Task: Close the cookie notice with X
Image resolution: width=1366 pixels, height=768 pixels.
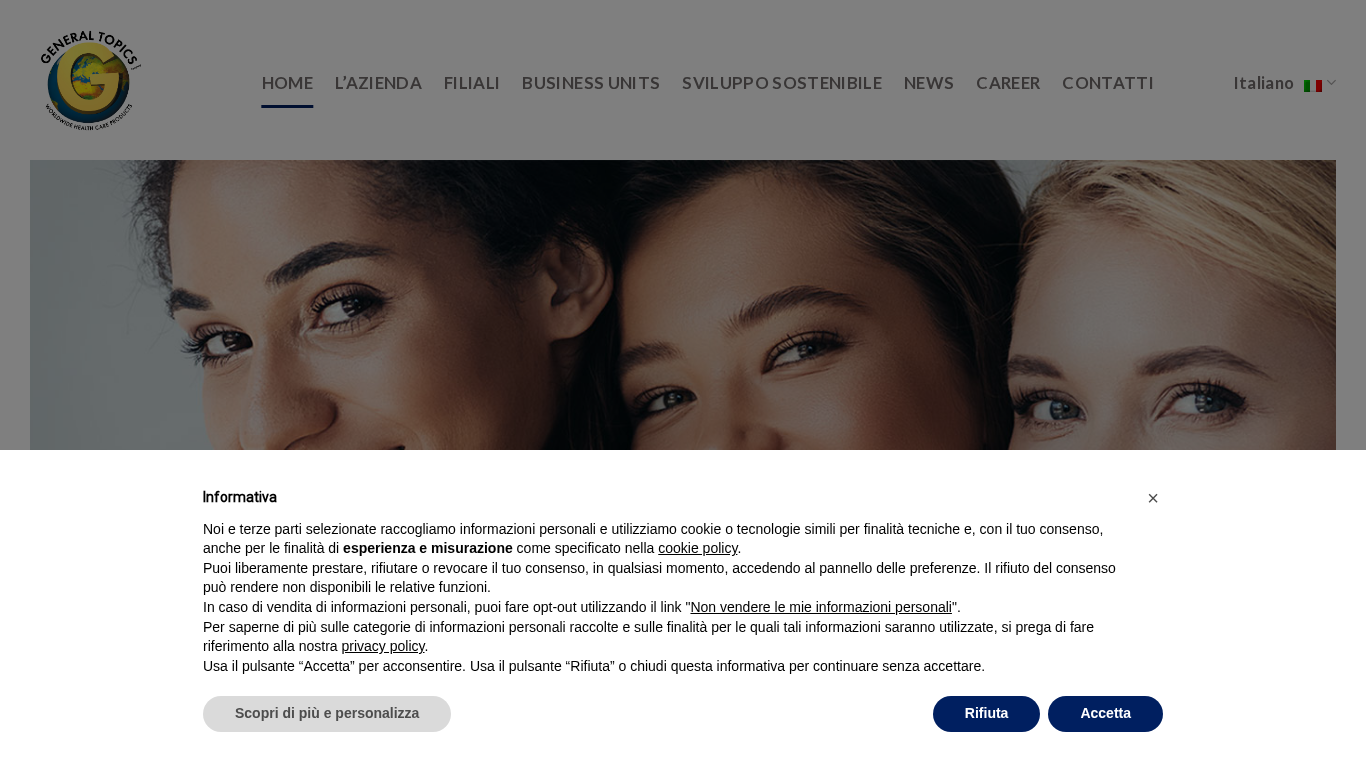Action: pos(1153,498)
